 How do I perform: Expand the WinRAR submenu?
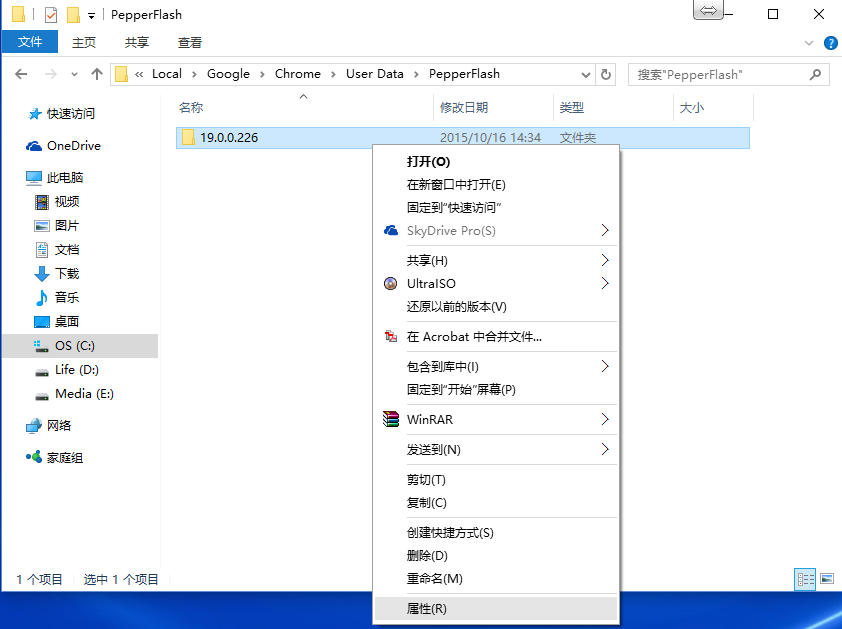coord(496,420)
